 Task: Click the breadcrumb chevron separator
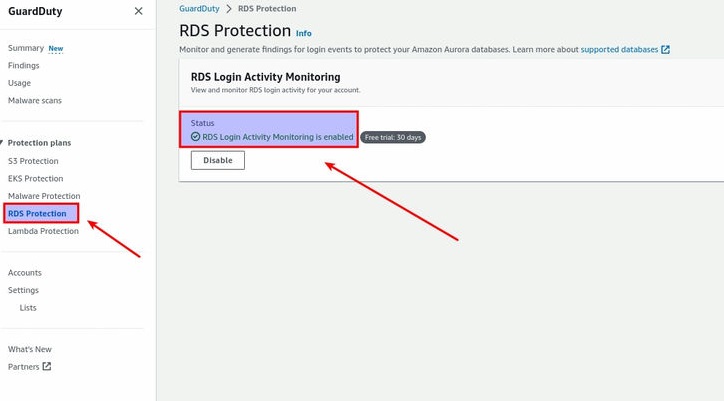point(228,9)
